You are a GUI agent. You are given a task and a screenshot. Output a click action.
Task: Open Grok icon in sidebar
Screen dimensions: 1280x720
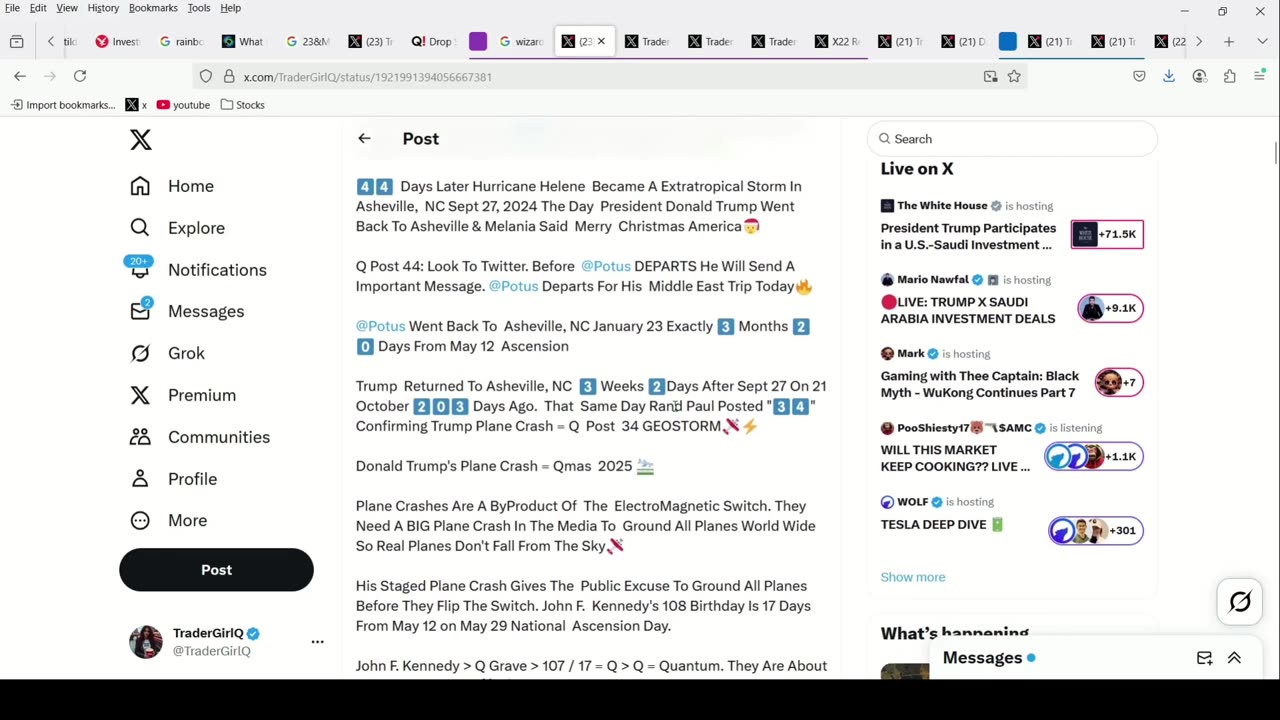point(140,353)
